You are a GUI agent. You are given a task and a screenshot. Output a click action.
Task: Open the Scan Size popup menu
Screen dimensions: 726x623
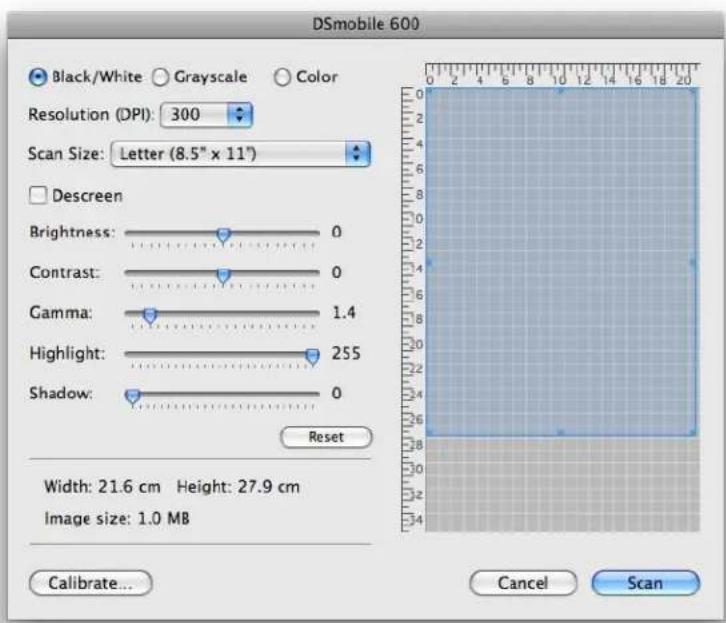[x=240, y=154]
